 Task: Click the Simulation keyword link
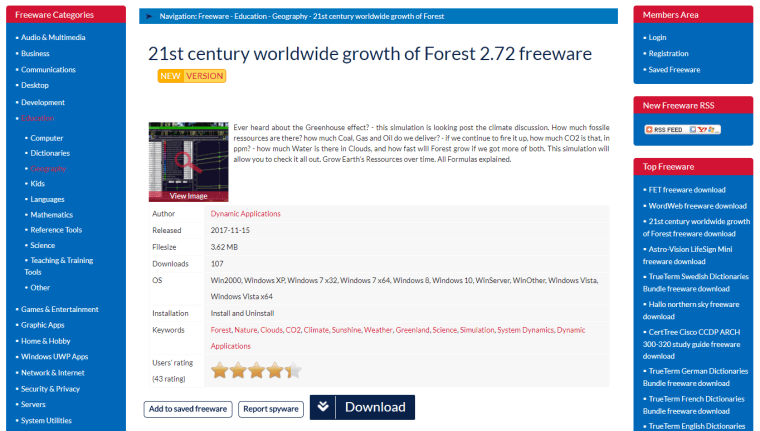(x=477, y=330)
